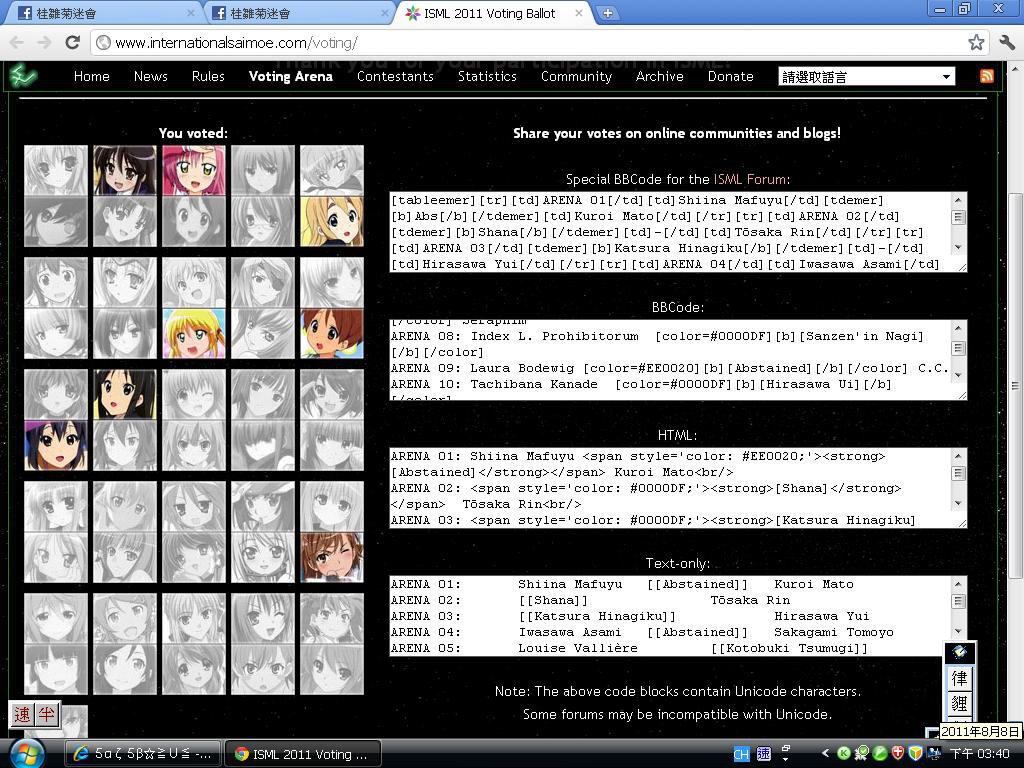Viewport: 1024px width, 768px height.
Task: Switch to the second Facebook 桂雛菊迷會 tab
Action: pos(299,13)
